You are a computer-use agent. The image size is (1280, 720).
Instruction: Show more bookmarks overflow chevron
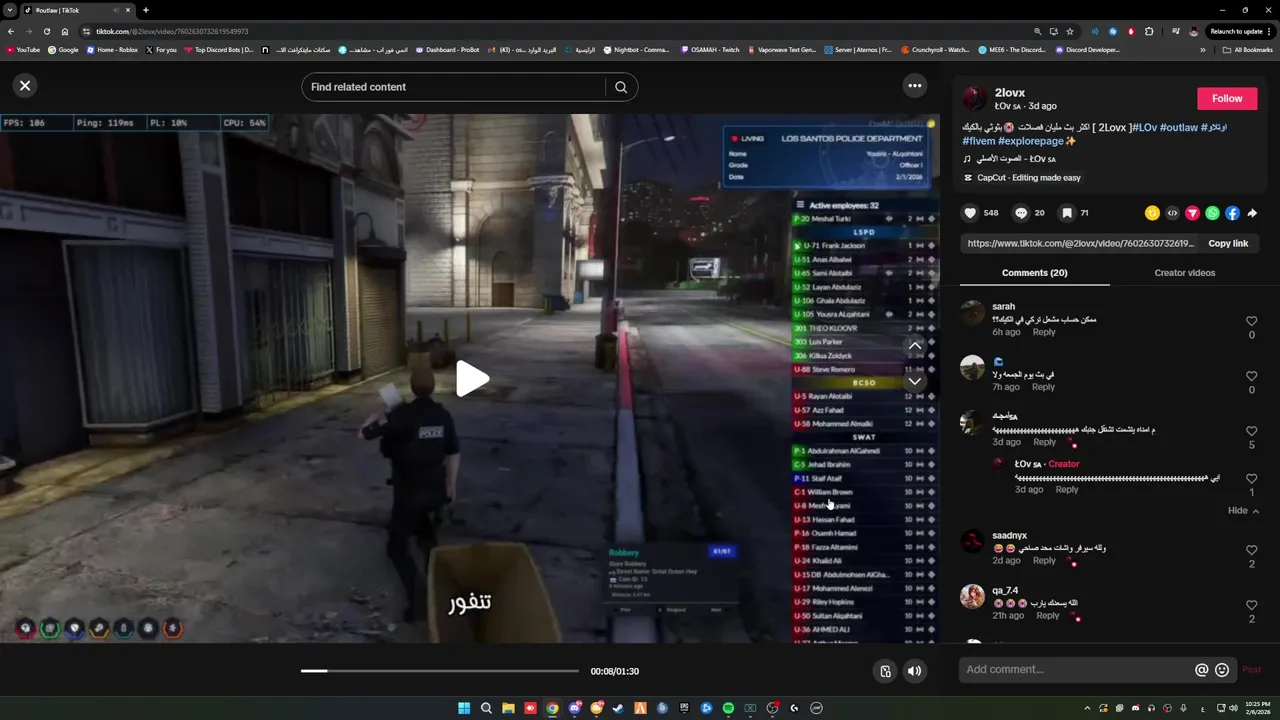(x=1203, y=49)
